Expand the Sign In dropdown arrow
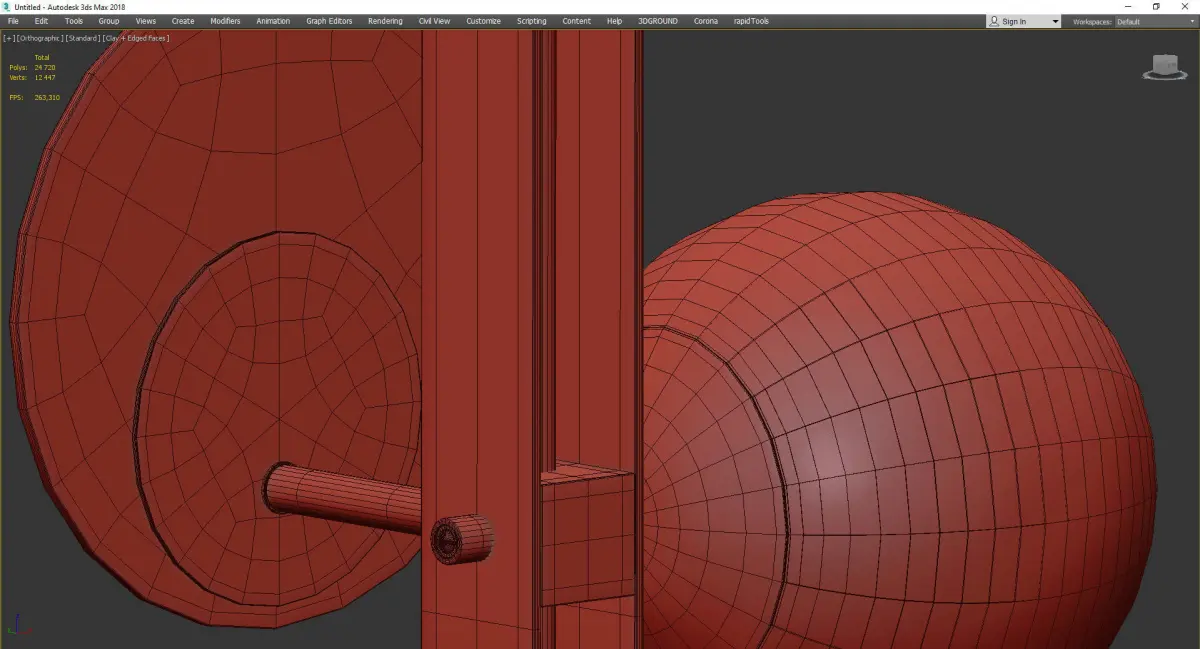Viewport: 1200px width, 649px height. pos(1054,21)
